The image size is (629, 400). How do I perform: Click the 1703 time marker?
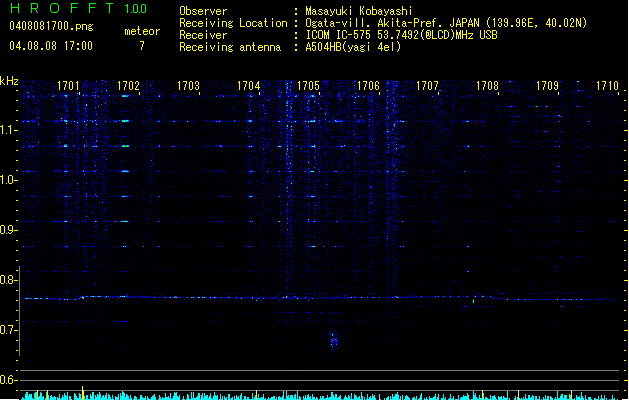188,86
